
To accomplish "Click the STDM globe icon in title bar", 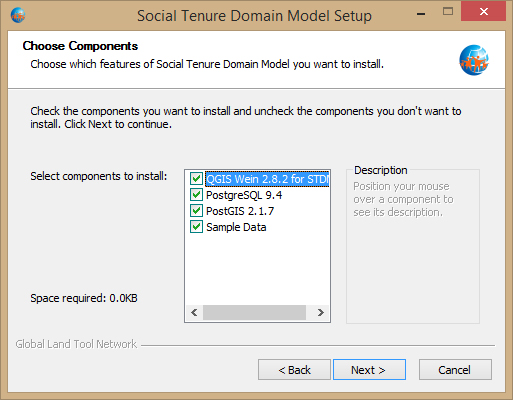I will (18, 15).
